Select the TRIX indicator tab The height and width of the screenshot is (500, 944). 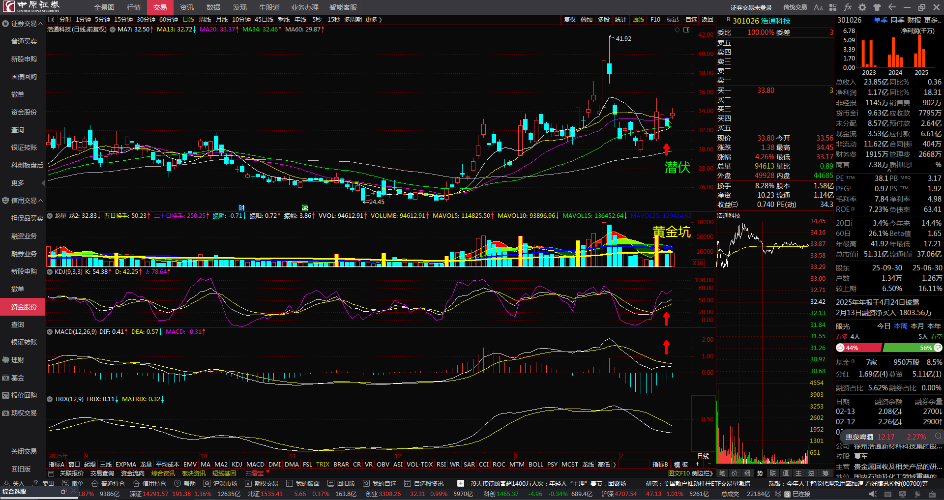pyautogui.click(x=323, y=465)
